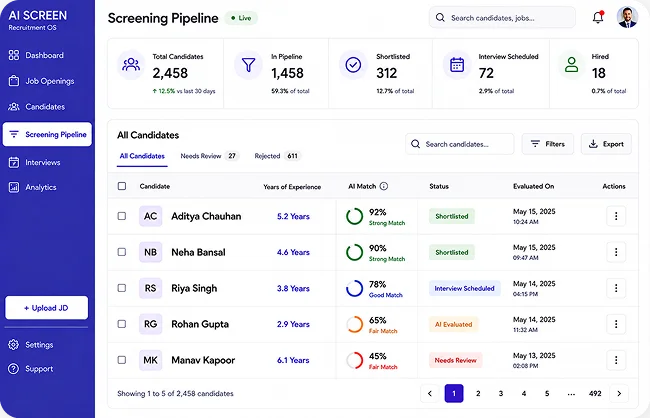Jump to last page 492
This screenshot has width=650, height=418.
(595, 394)
